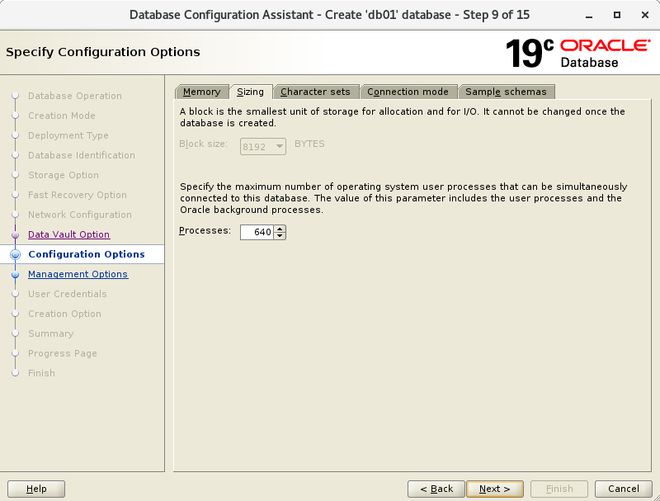Click the Creation Mode step label
This screenshot has width=660, height=501.
pyautogui.click(x=62, y=116)
